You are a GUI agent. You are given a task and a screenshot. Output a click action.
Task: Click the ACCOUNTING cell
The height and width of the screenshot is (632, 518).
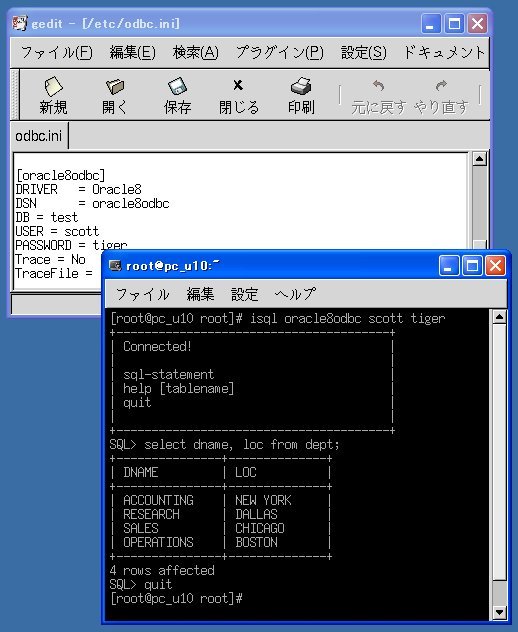pos(158,501)
